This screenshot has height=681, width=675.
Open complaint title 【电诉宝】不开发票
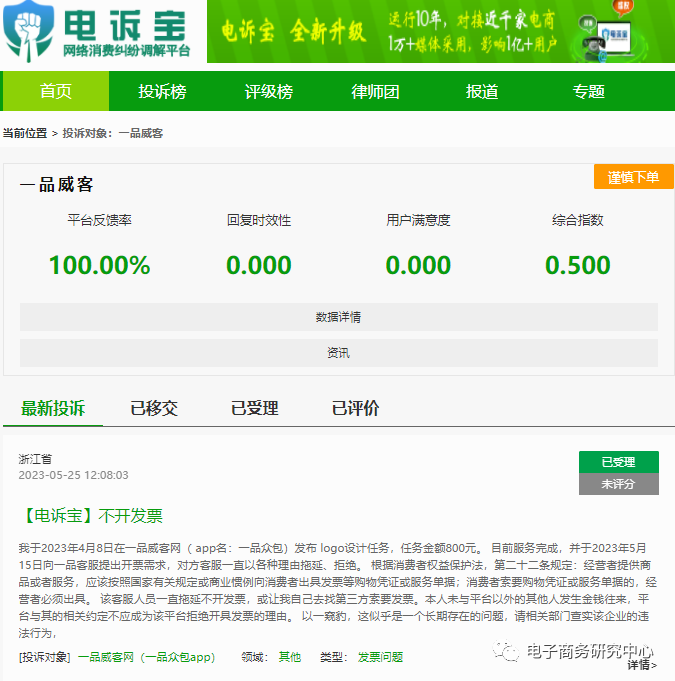click(91, 516)
